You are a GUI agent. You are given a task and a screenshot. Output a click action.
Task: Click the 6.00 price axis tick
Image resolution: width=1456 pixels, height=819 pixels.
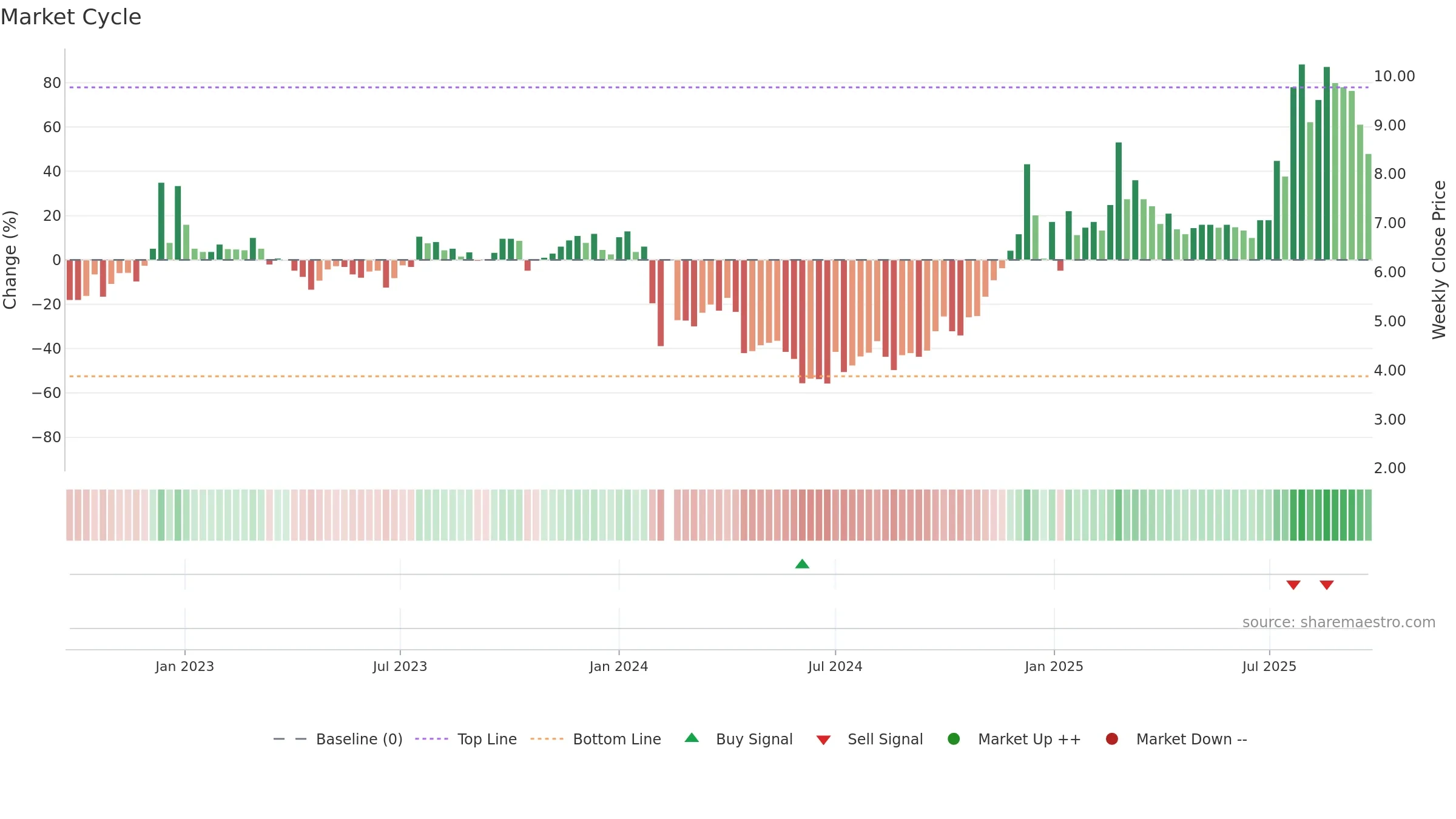tap(1390, 272)
